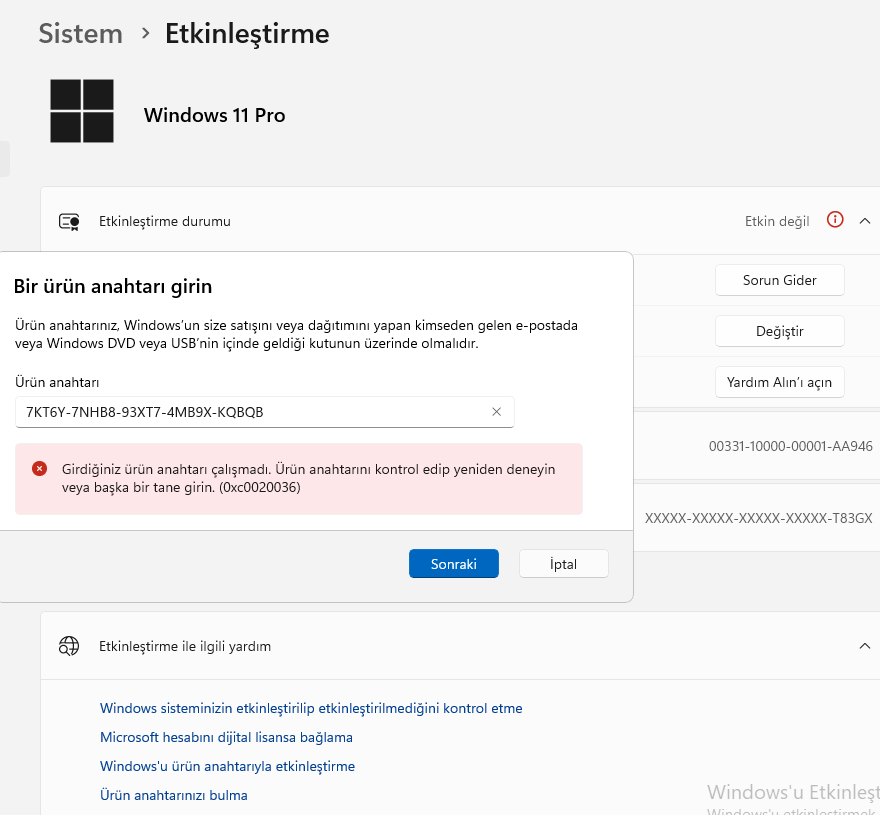
Task: Click the Etkinleştirme durumu certificate icon
Action: (69, 222)
